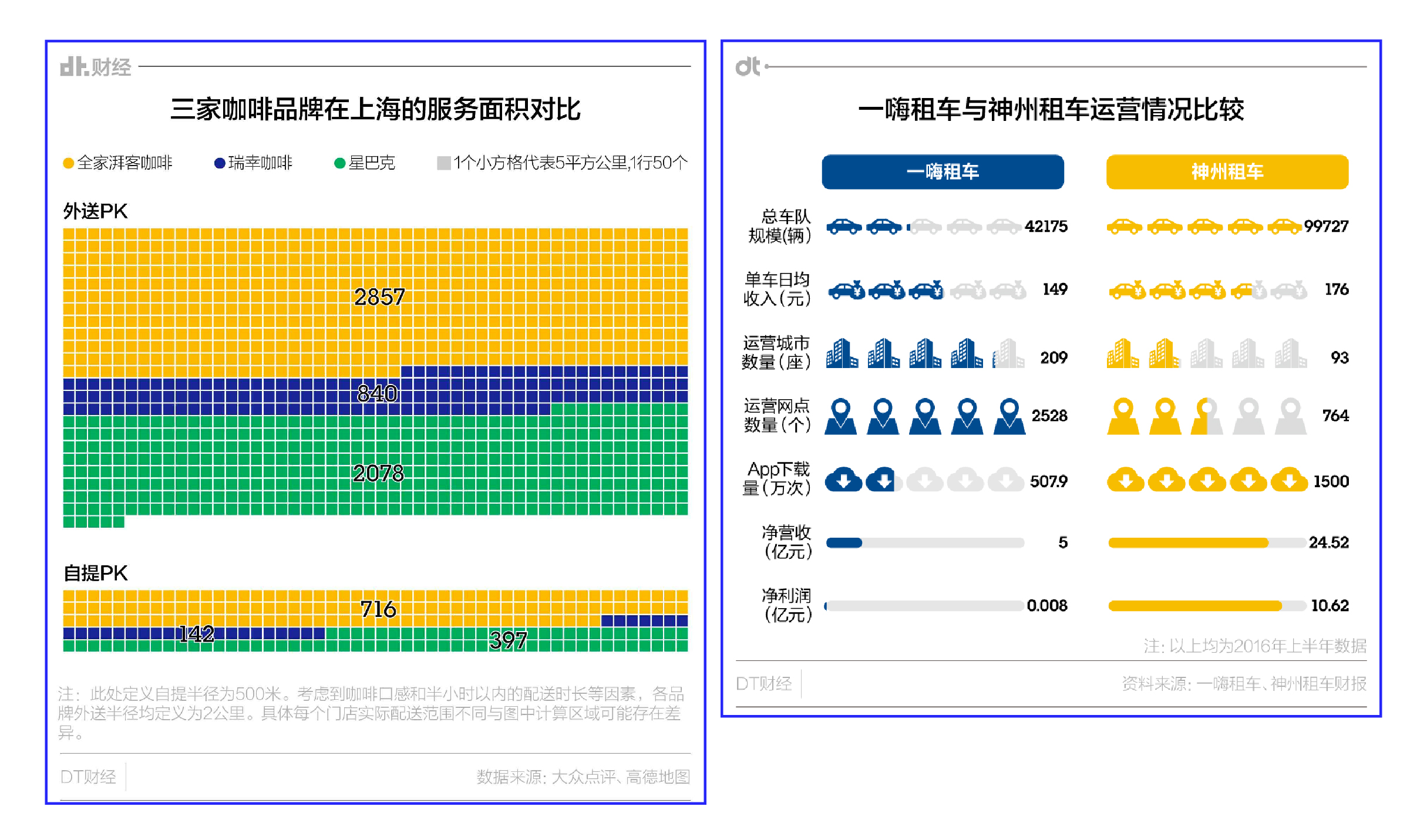Click the 神州租车 净营收 yellow progress bar
The width and height of the screenshot is (1427, 840).
(1187, 543)
